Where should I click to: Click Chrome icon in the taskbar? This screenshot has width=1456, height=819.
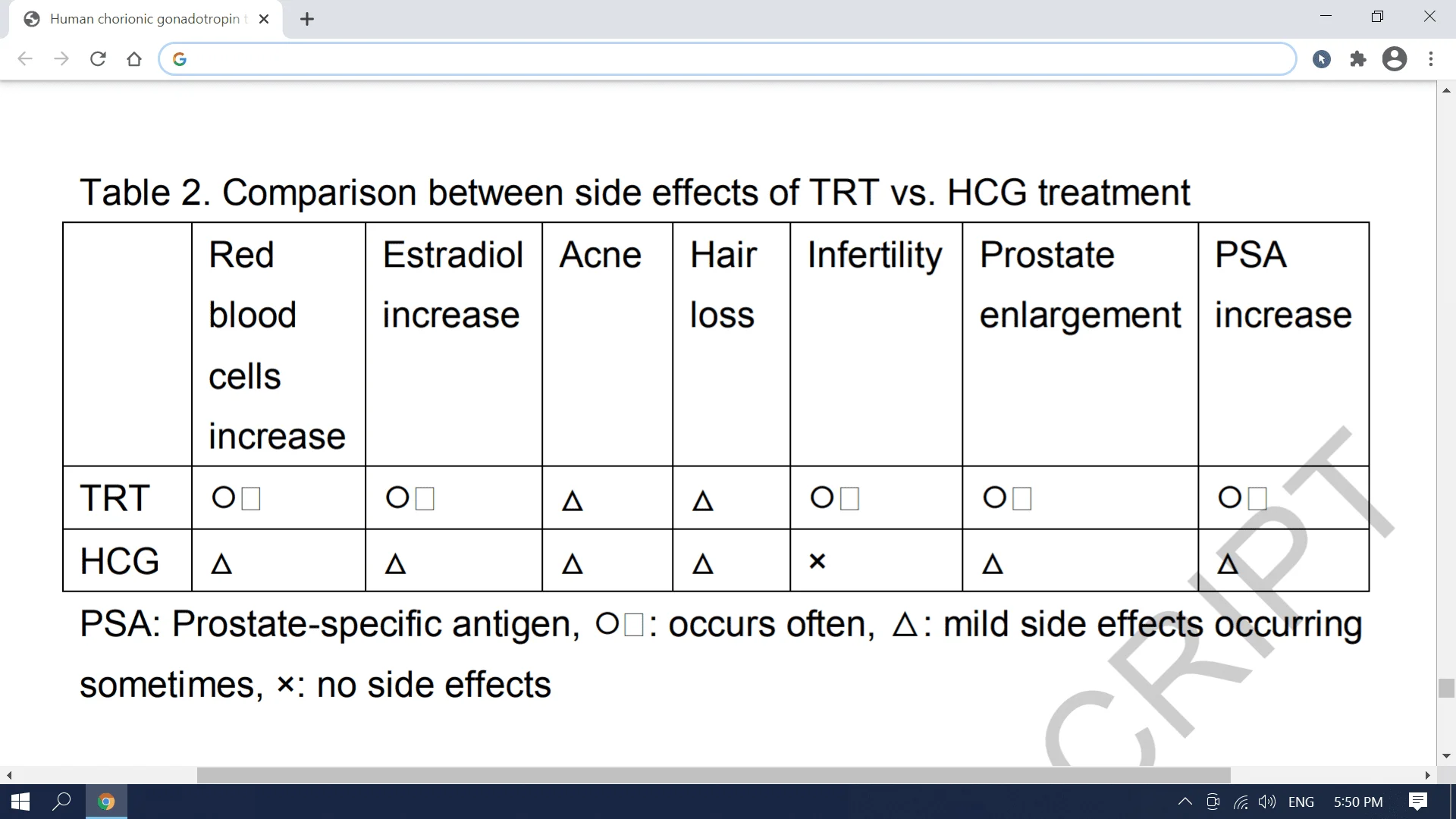click(106, 802)
